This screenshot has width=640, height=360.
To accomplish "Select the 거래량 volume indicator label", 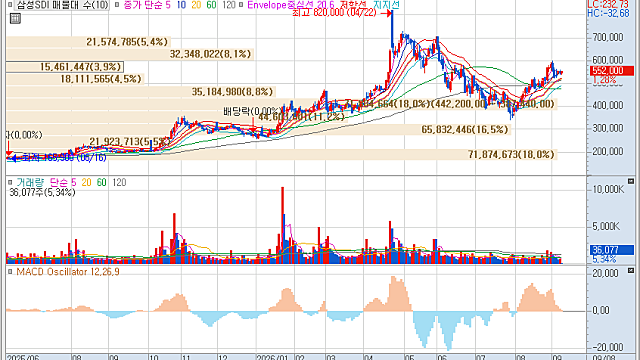I will [x=30, y=182].
